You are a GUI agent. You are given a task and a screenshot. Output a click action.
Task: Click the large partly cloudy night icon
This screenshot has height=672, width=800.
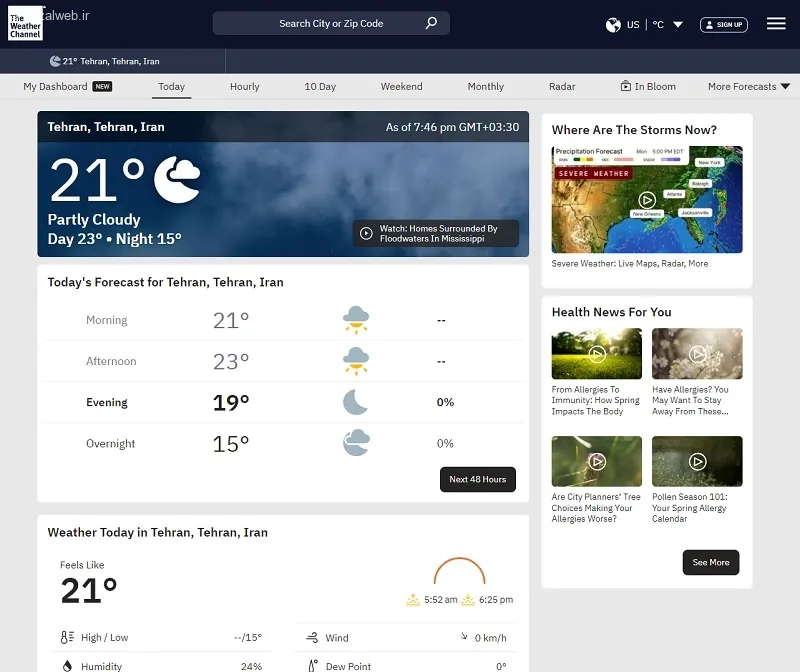click(177, 180)
